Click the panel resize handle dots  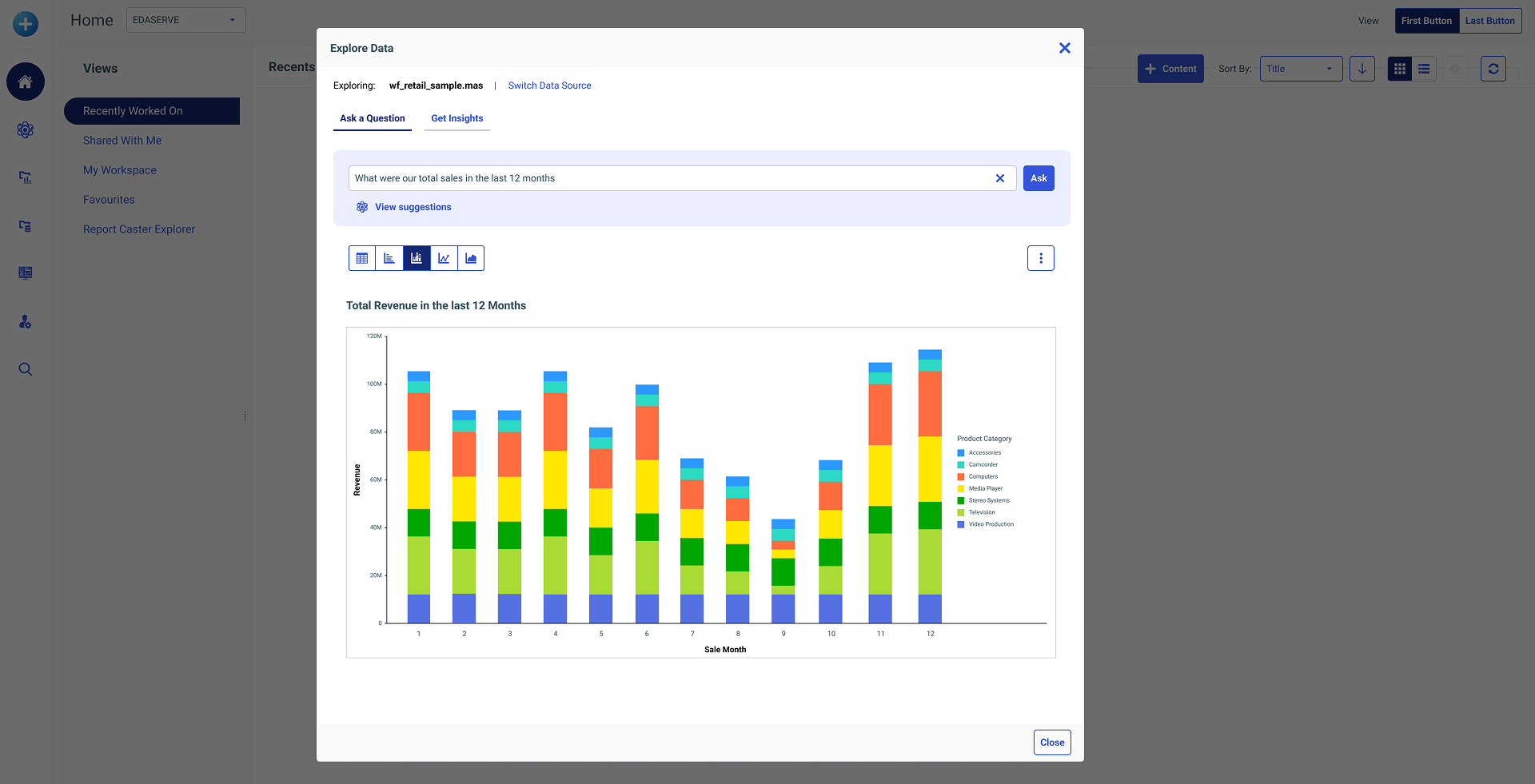pyautogui.click(x=245, y=416)
